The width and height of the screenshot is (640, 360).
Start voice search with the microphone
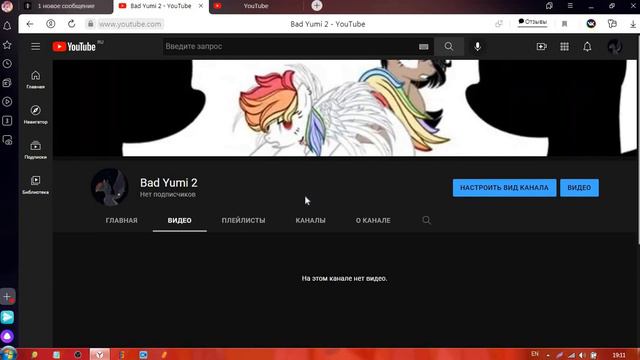coord(478,47)
